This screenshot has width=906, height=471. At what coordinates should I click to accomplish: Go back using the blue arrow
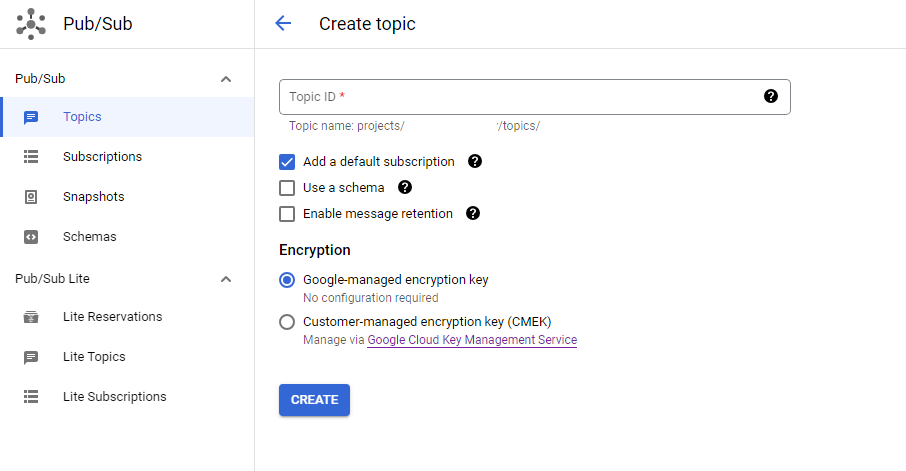click(x=283, y=24)
